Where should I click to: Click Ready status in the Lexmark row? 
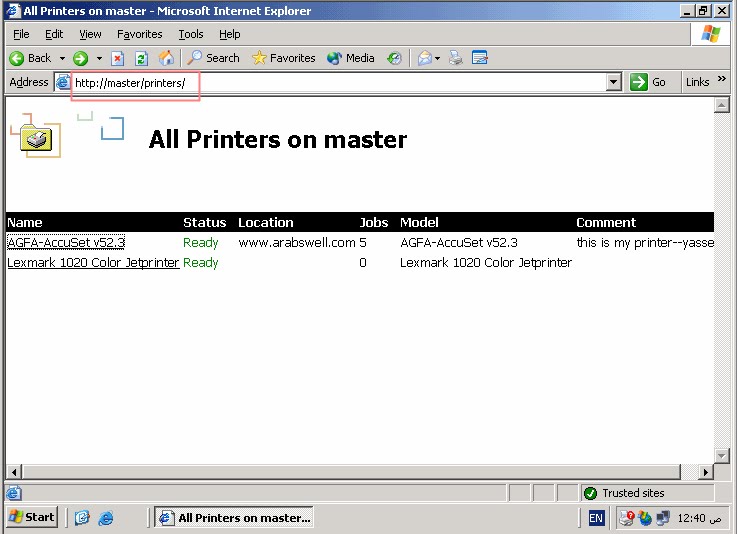[x=201, y=262]
